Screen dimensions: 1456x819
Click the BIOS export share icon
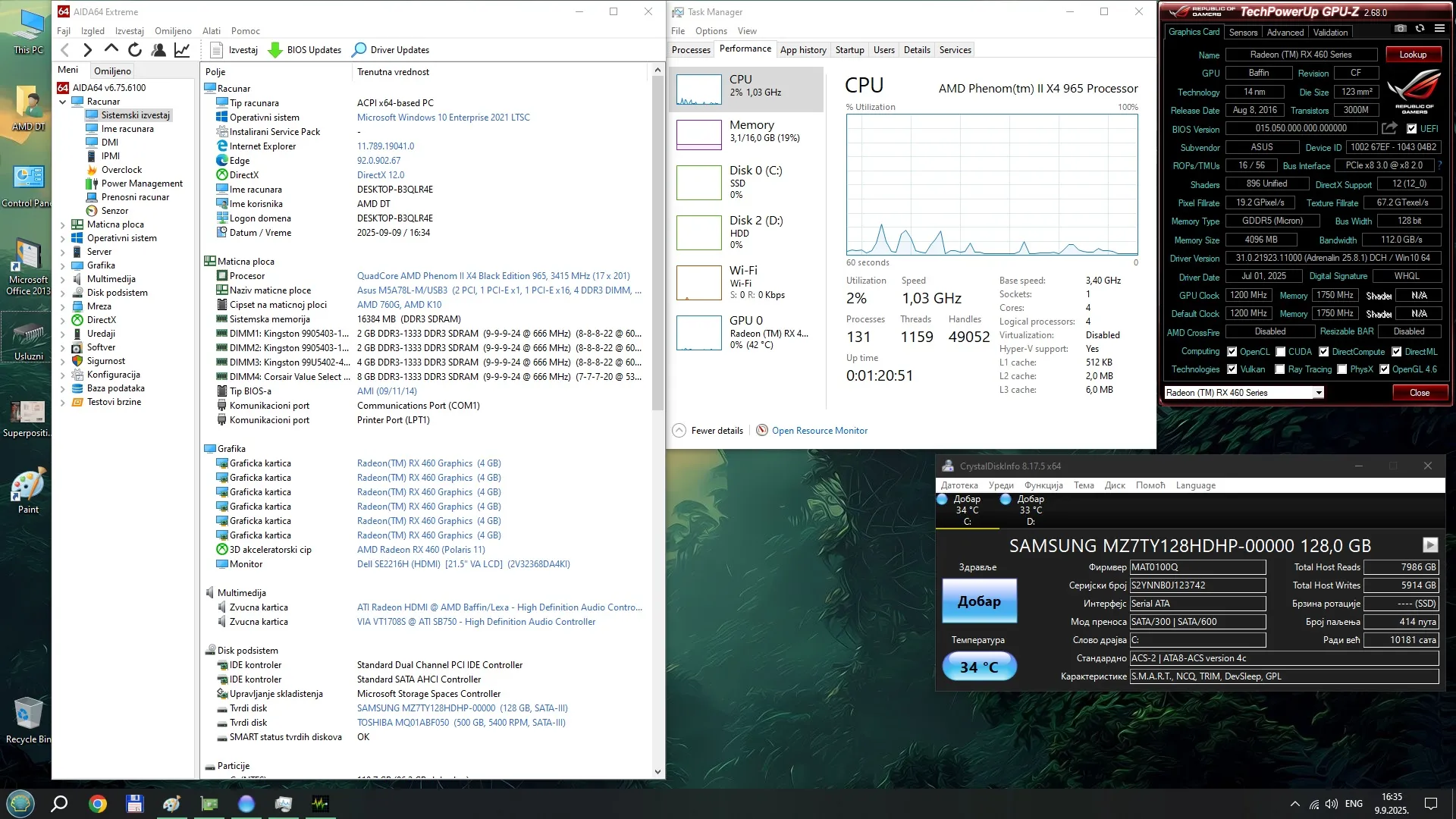pos(1389,128)
